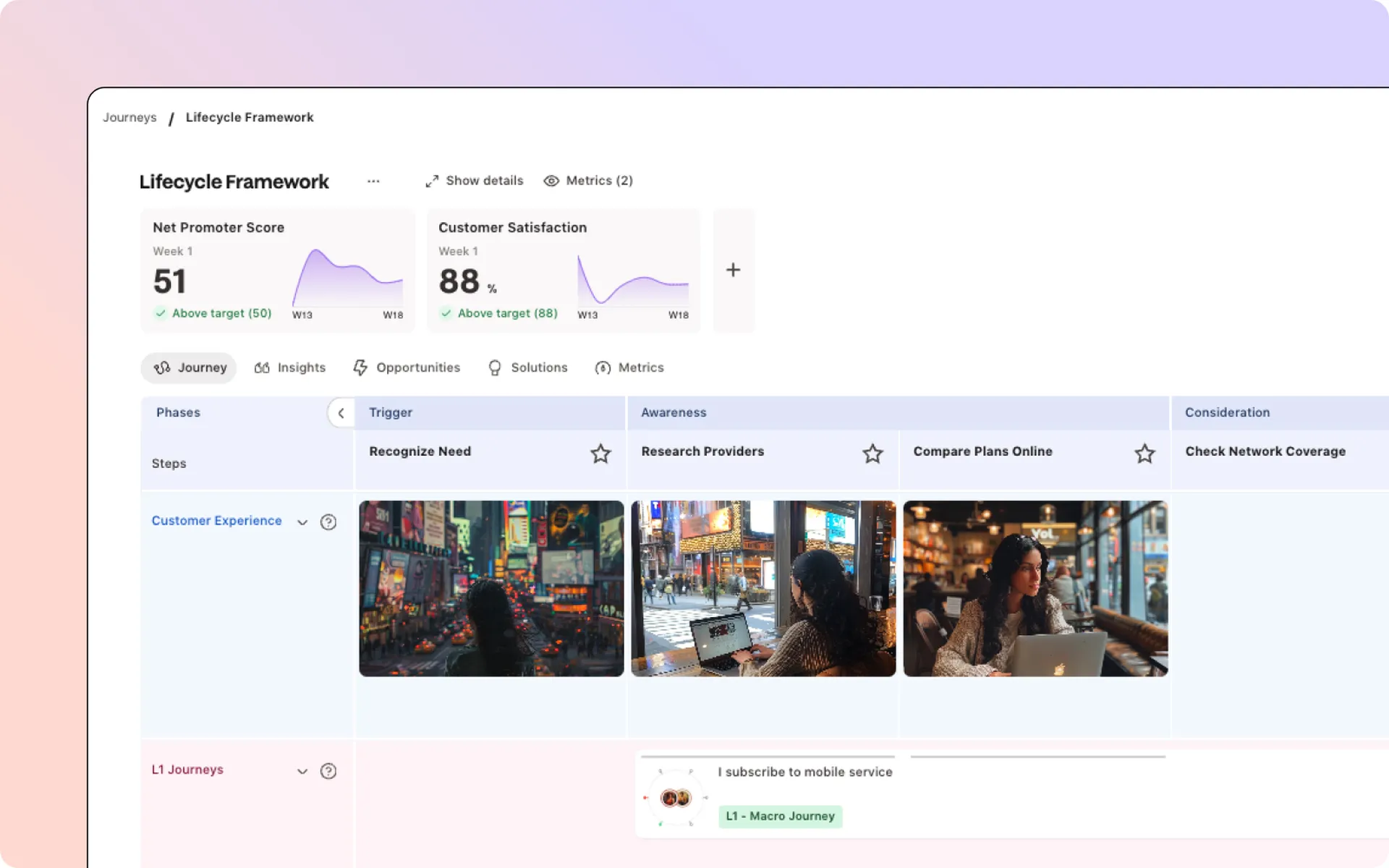Click the Check Network Coverage step

tap(1265, 451)
